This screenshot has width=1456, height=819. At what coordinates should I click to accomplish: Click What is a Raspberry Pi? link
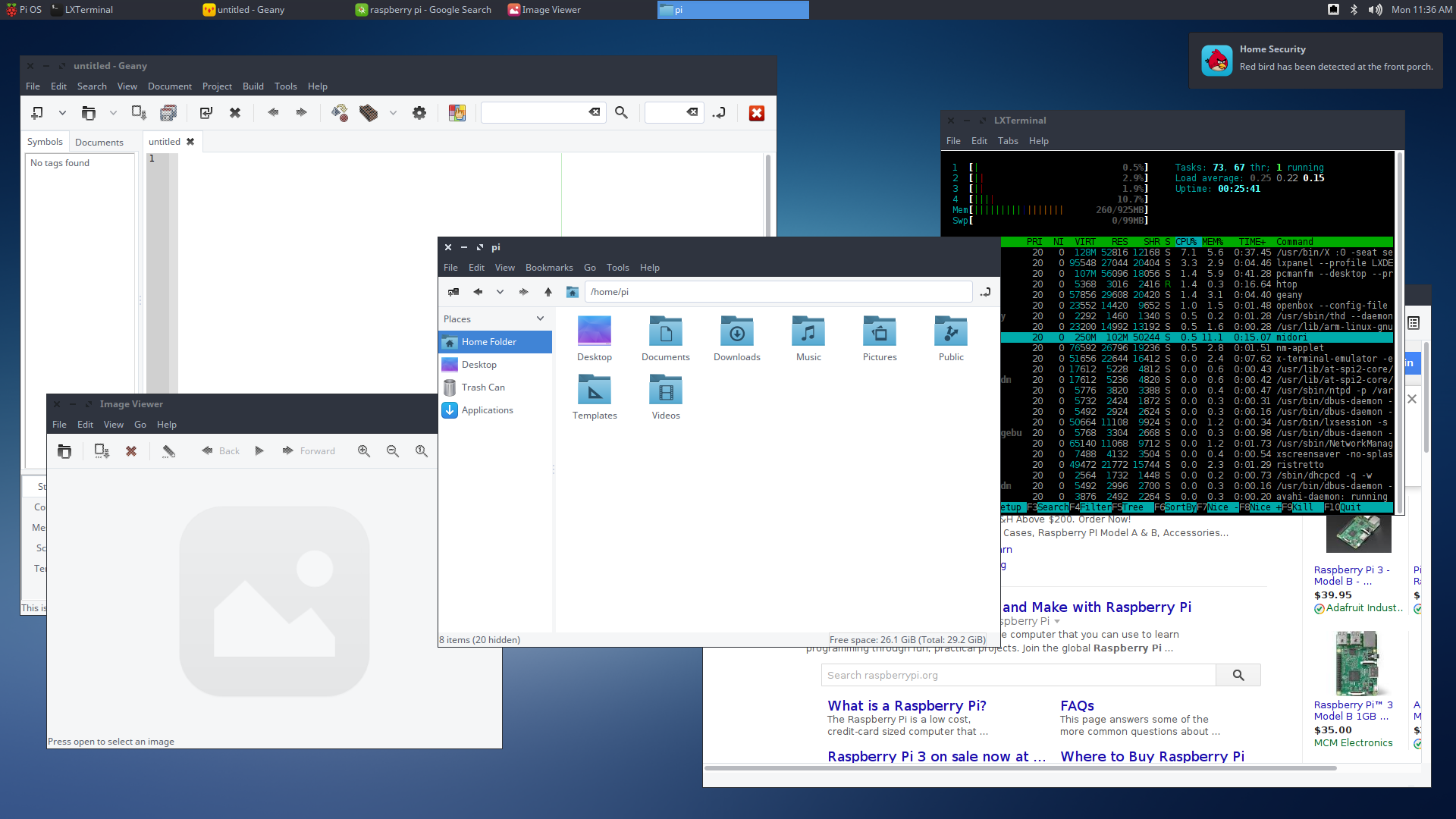pos(907,706)
